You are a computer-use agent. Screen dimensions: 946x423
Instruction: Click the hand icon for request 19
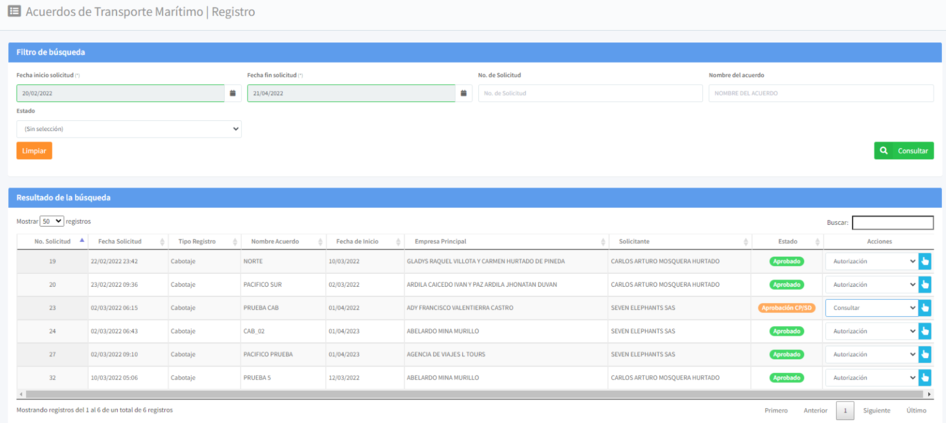coord(925,261)
